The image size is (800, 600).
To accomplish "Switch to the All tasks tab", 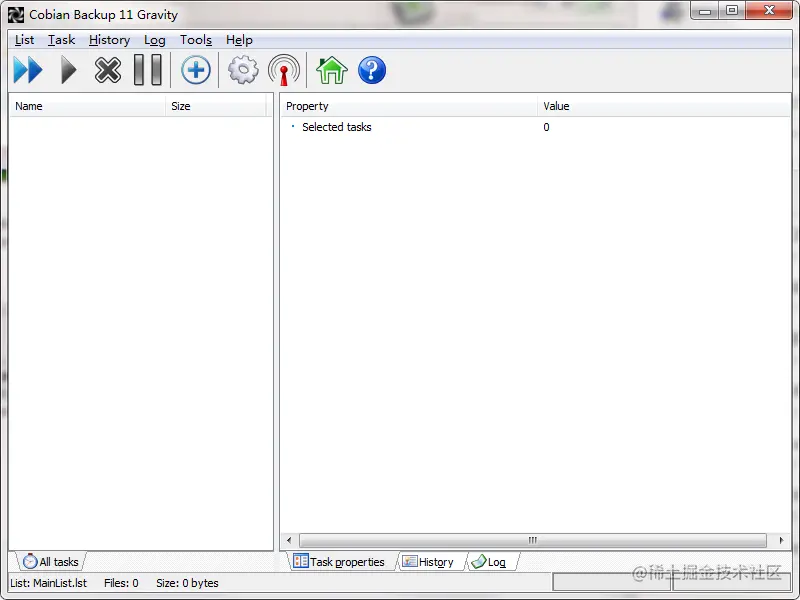I will pos(51,562).
